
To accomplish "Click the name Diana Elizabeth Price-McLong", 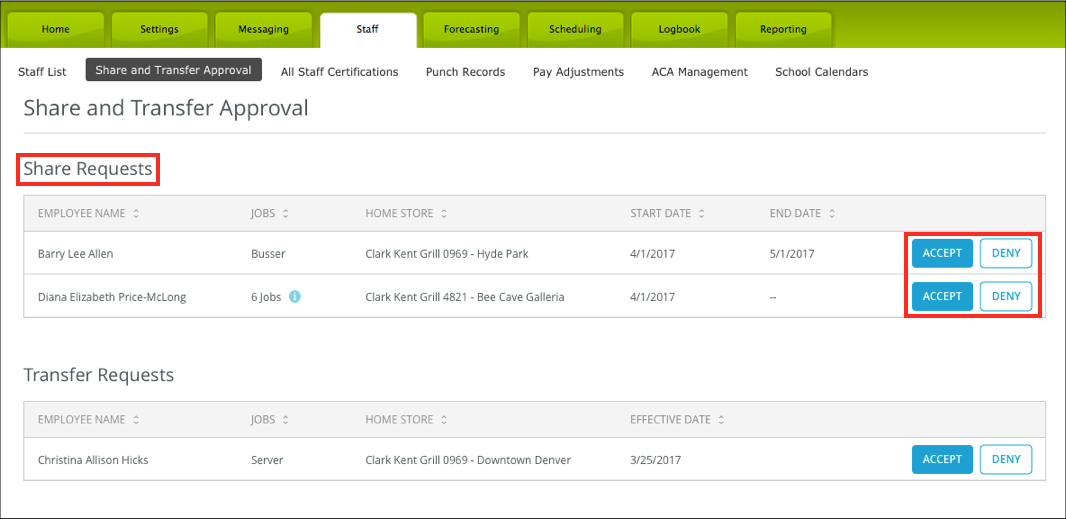I will (112, 297).
